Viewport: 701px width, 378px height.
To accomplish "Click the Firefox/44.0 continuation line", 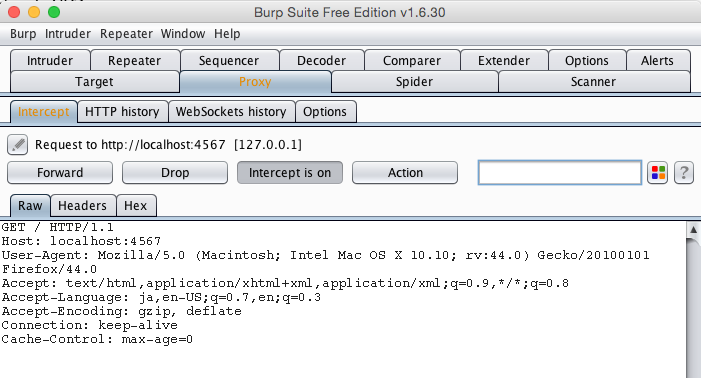I will tap(49, 269).
